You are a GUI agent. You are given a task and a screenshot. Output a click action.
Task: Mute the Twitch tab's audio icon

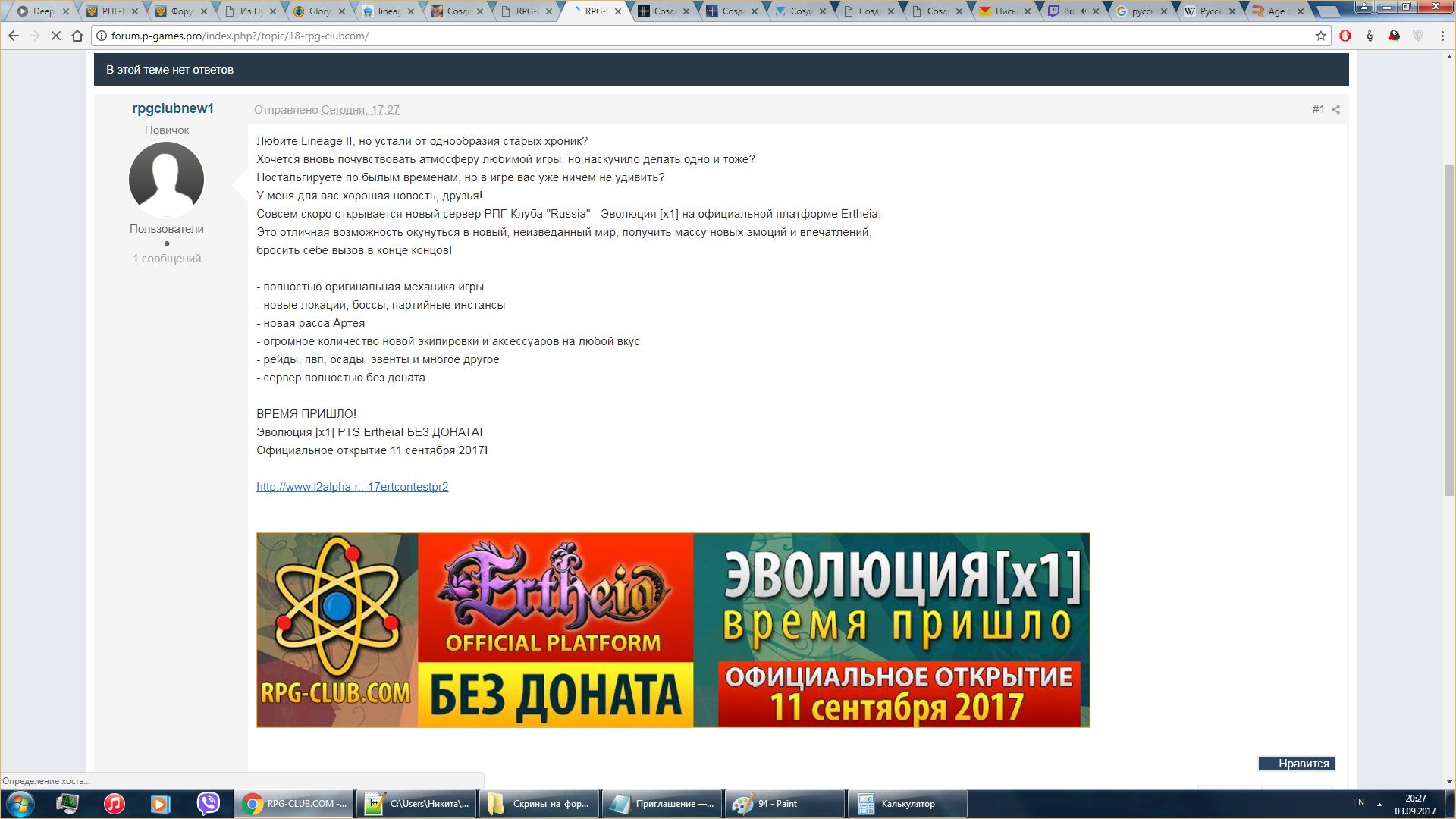point(1084,11)
